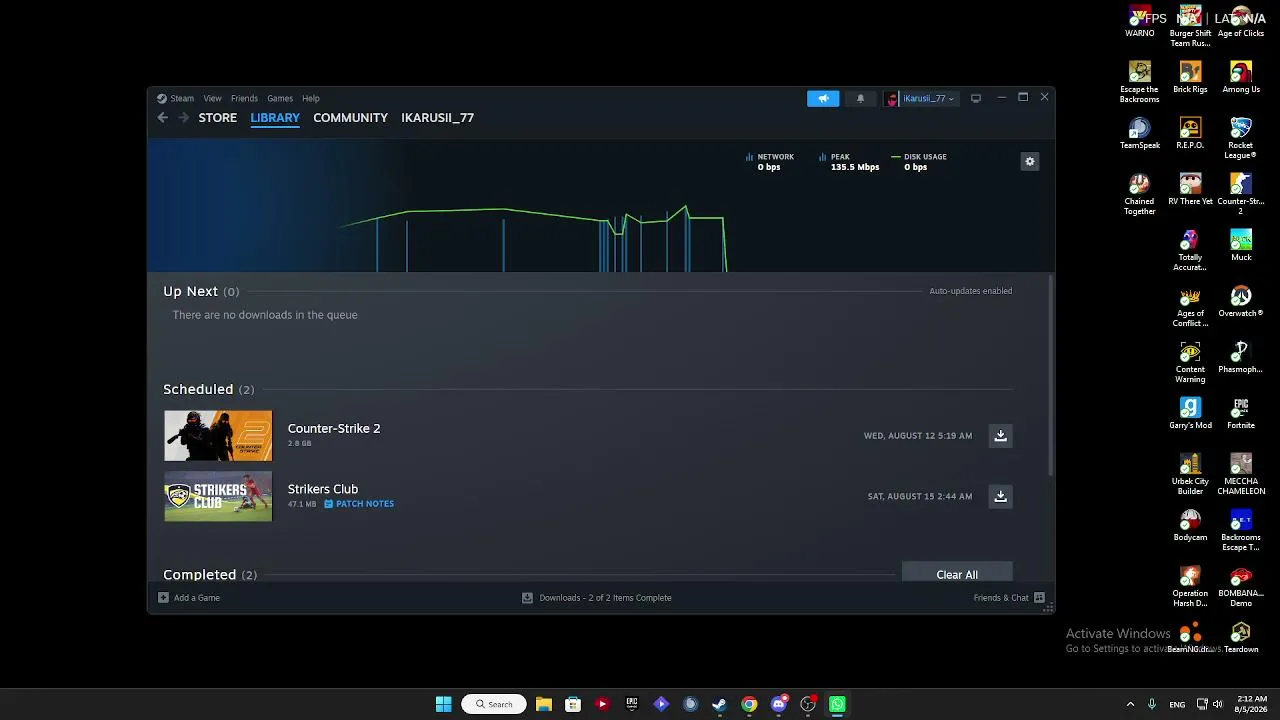
Task: Clear all completed downloads
Action: tap(957, 574)
